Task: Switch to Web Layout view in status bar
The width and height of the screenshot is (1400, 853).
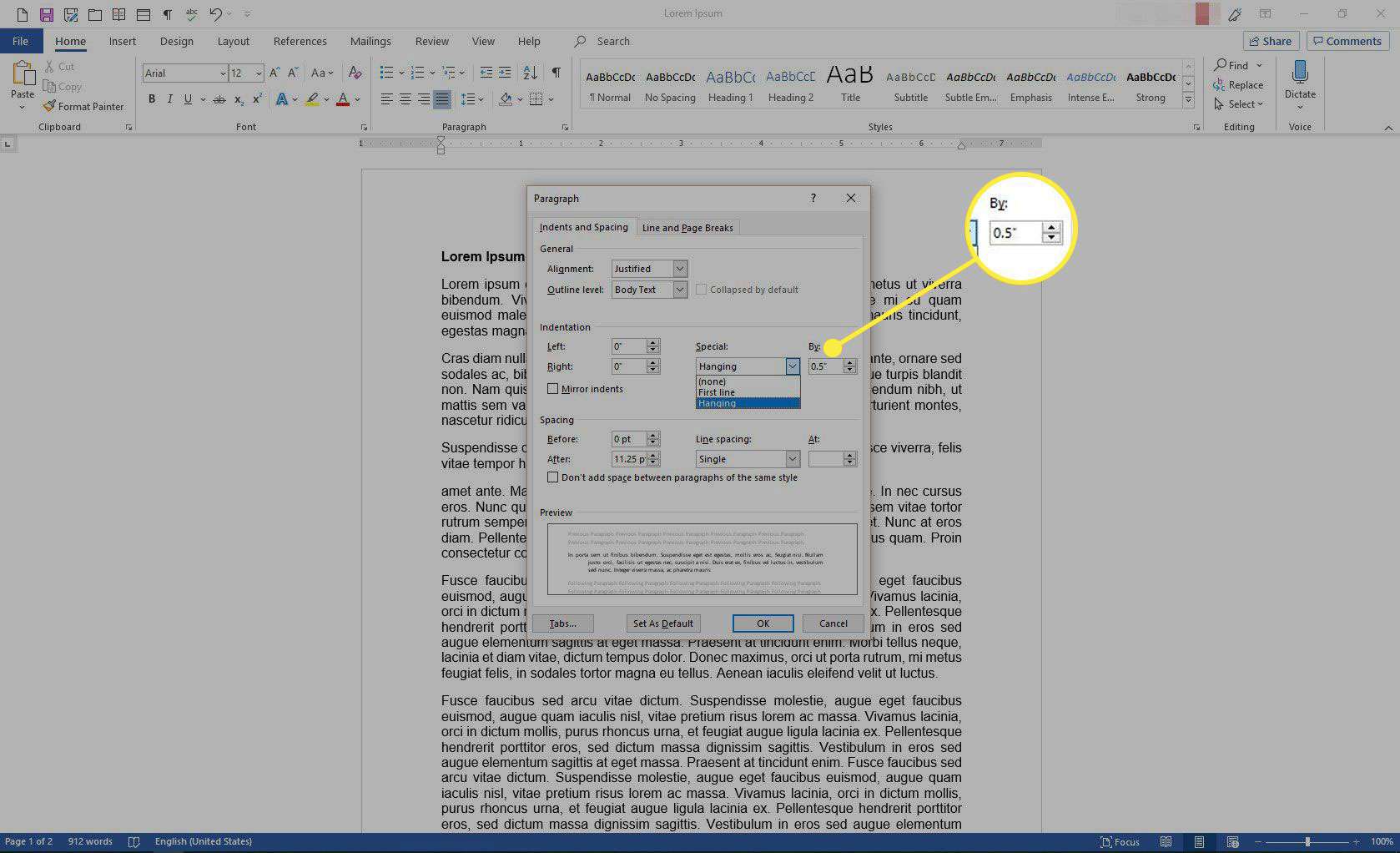Action: 1232,841
